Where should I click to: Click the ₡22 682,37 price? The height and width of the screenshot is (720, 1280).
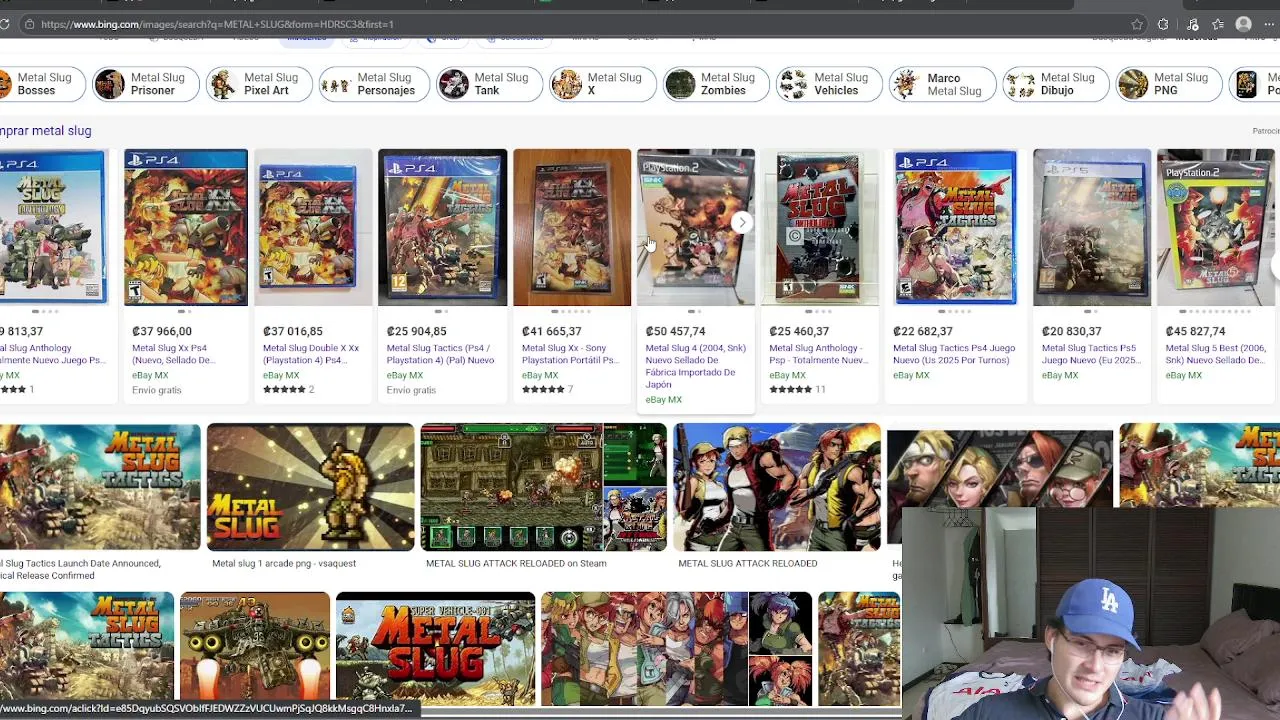pyautogui.click(x=923, y=331)
